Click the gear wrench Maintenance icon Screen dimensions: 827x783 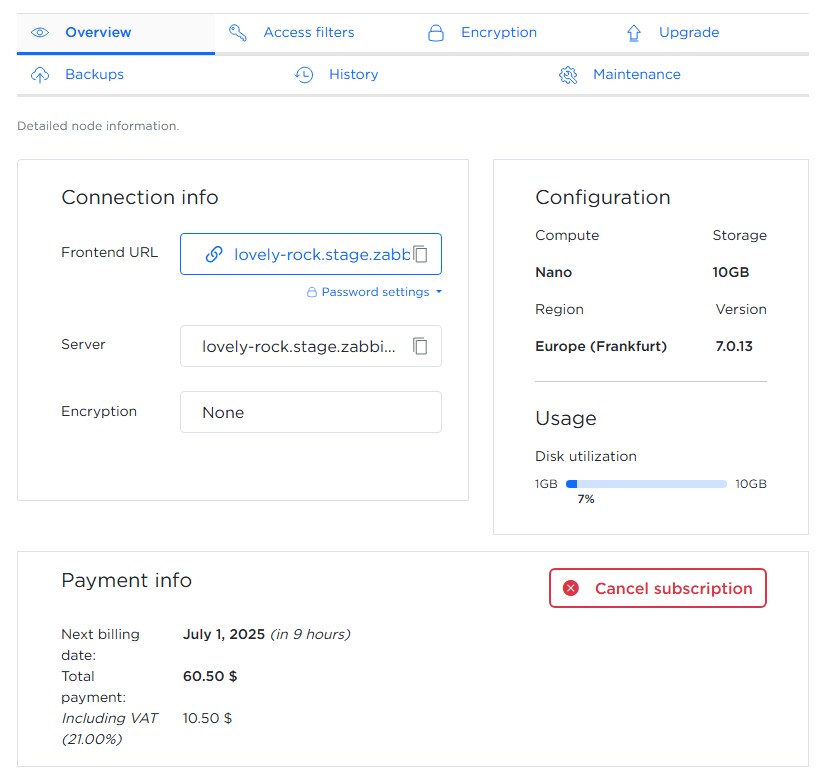[568, 75]
